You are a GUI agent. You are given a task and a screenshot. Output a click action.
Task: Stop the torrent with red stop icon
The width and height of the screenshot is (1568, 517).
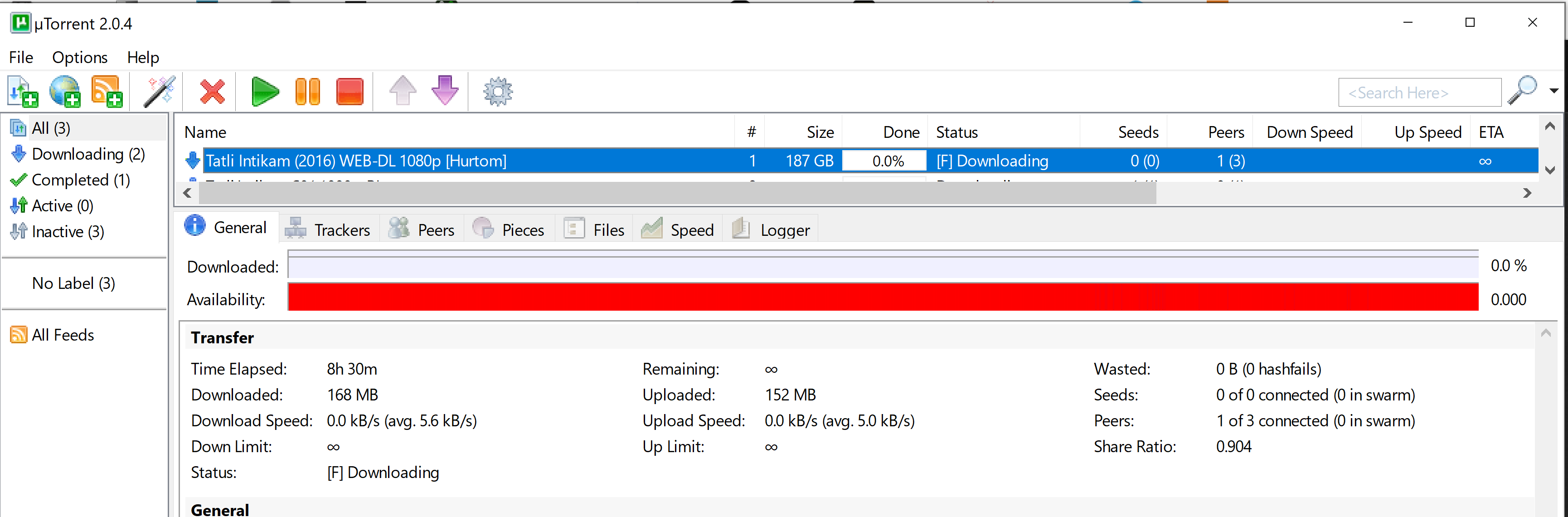click(350, 92)
